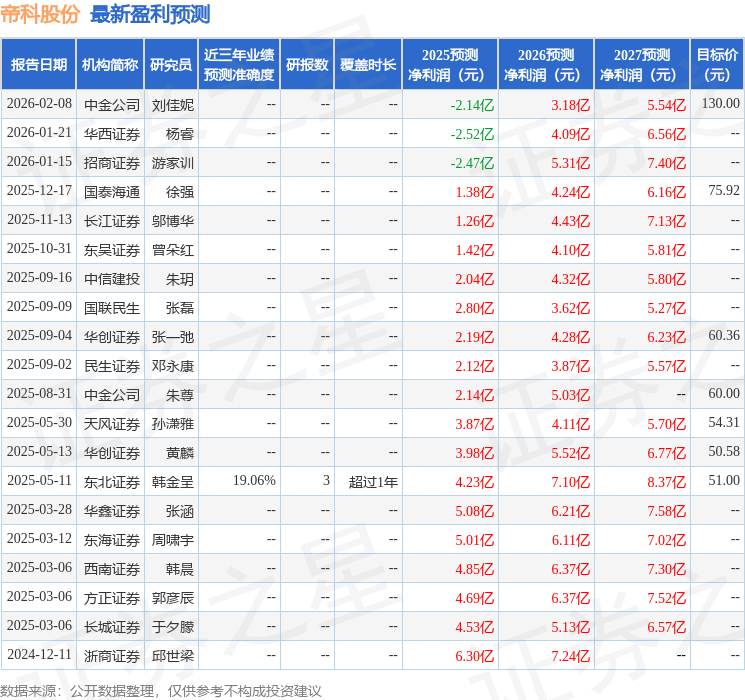Viewport: 745px width, 700px height.
Task: Click 近三年业绩预测准确度 column header
Action: (238, 64)
